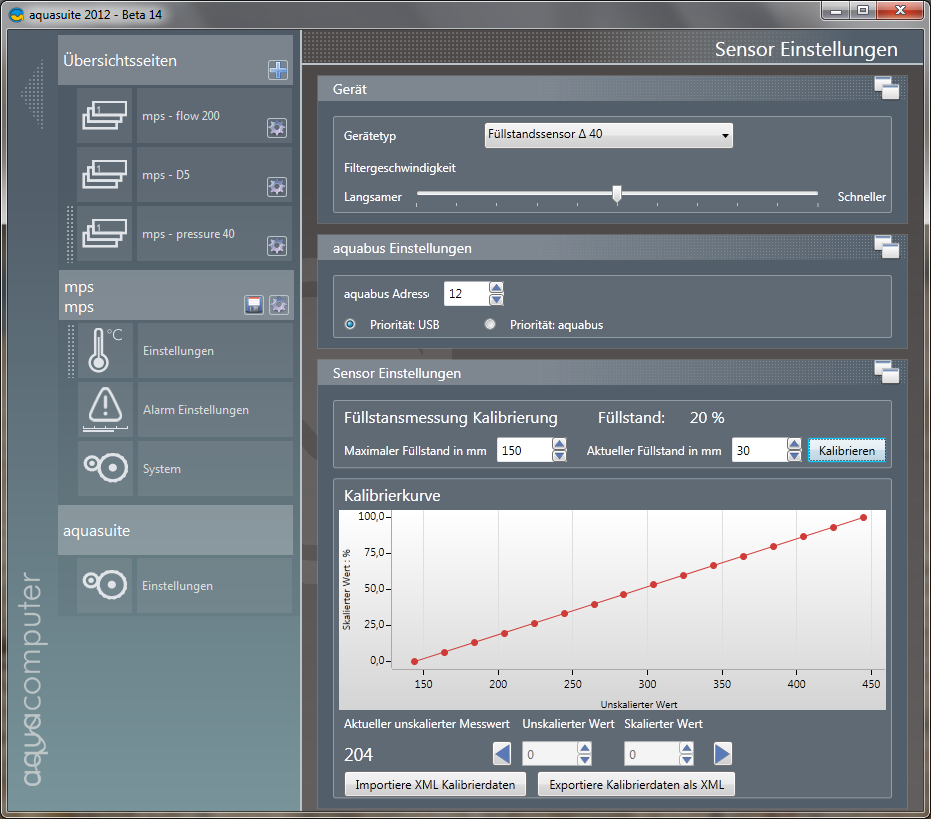Increase the Unskalierter Wert spinner
This screenshot has height=819, width=931.
[585, 748]
